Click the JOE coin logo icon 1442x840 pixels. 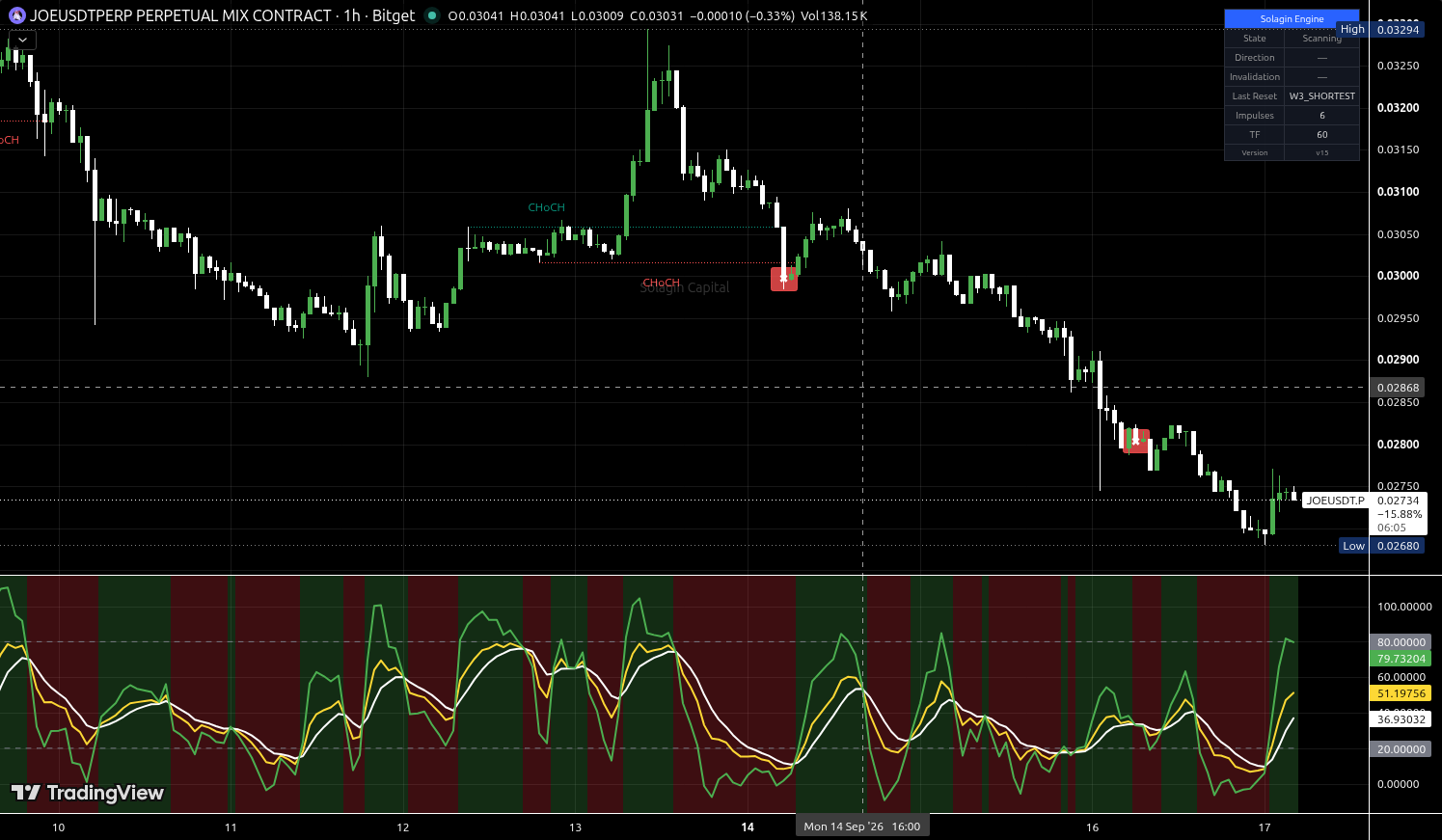click(x=16, y=15)
